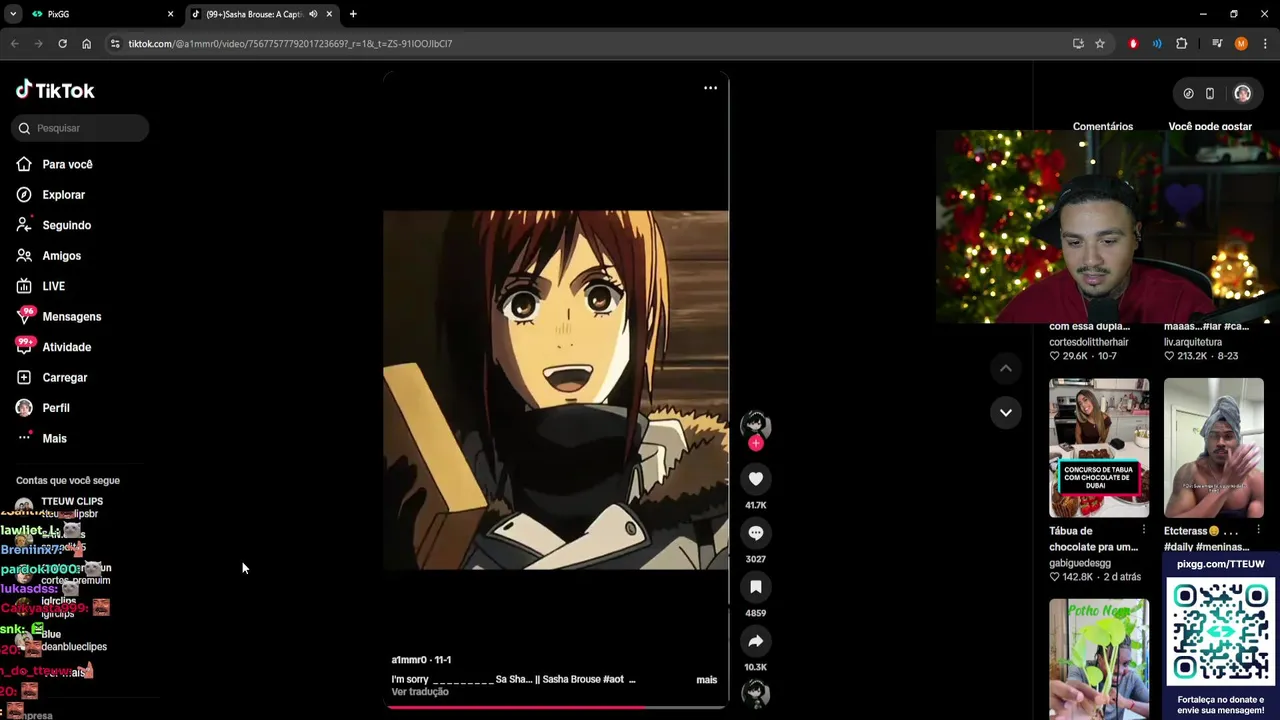This screenshot has height=720, width=1280.
Task: Open the Chrome three-dot menu
Action: 1266,44
